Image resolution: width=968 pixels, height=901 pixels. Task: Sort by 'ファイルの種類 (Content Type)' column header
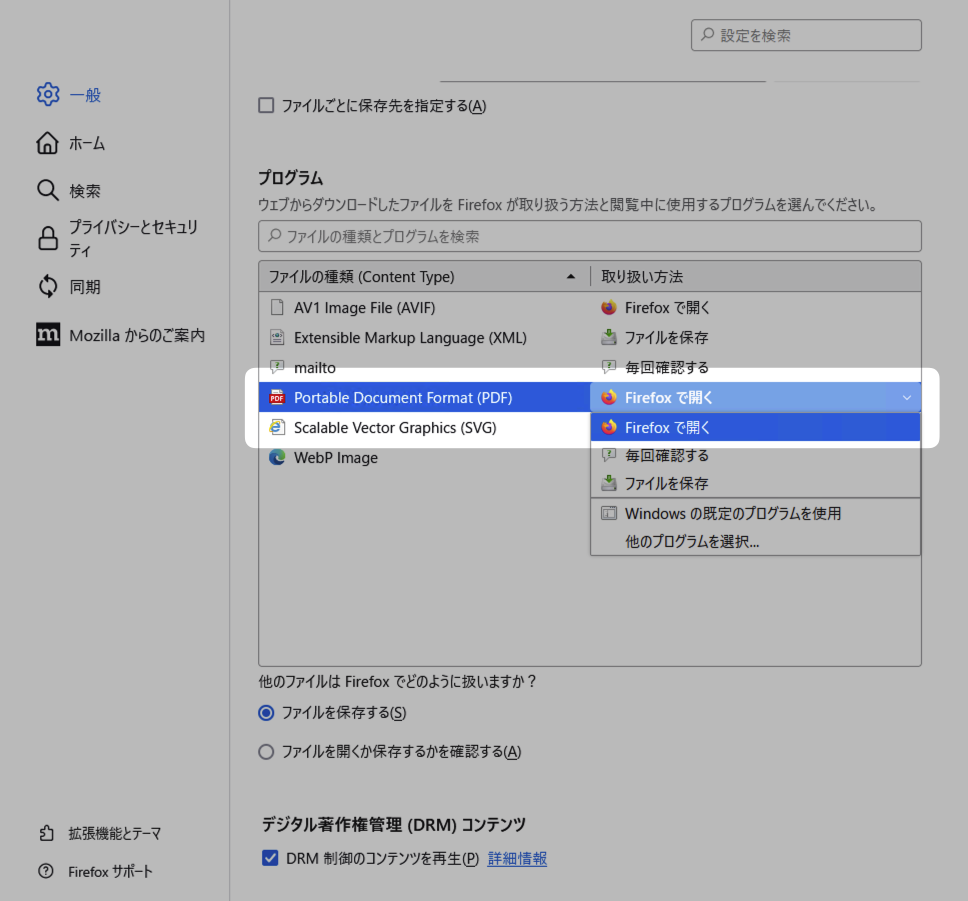424,277
